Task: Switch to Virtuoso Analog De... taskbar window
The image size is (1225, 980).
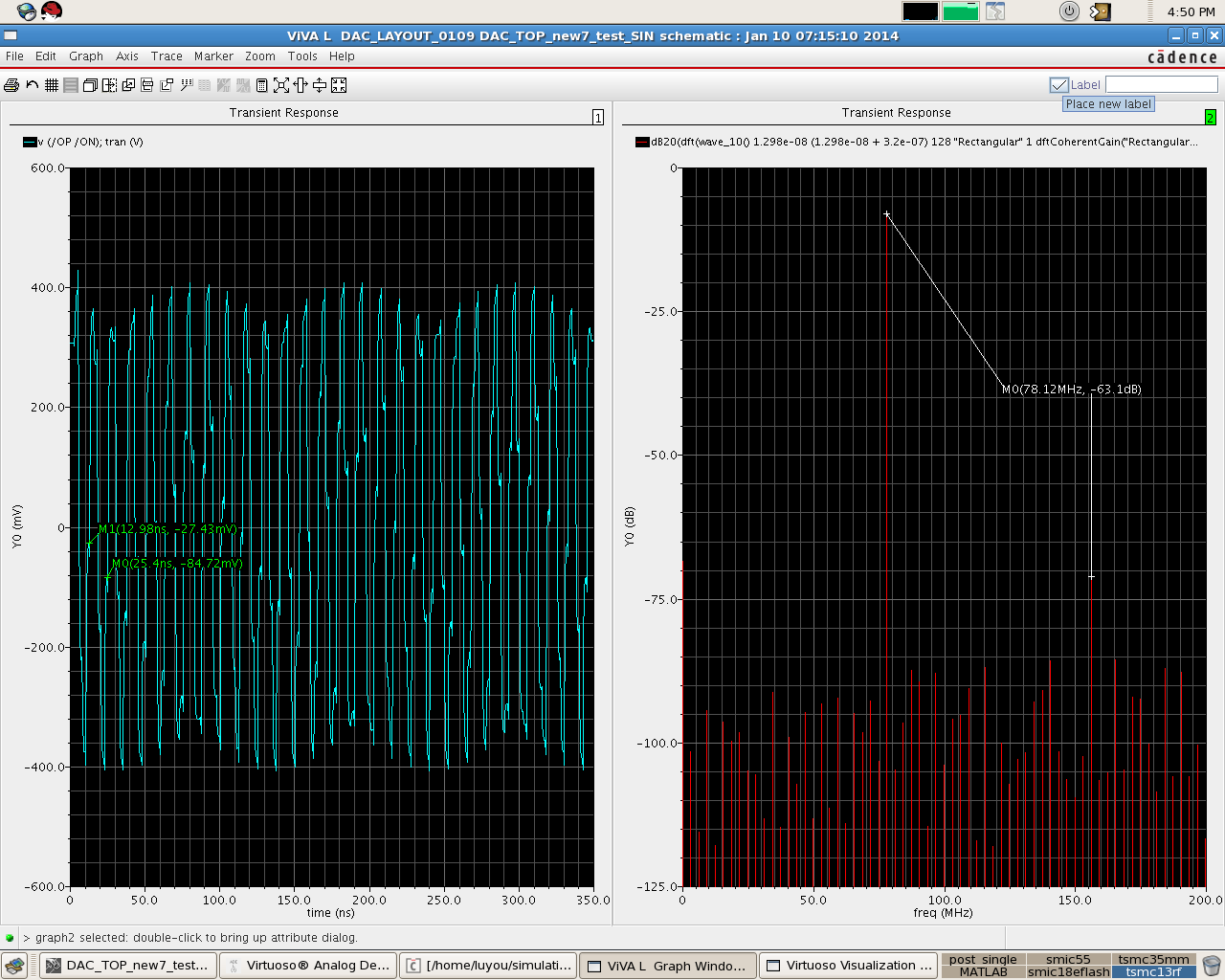Action: [308, 966]
